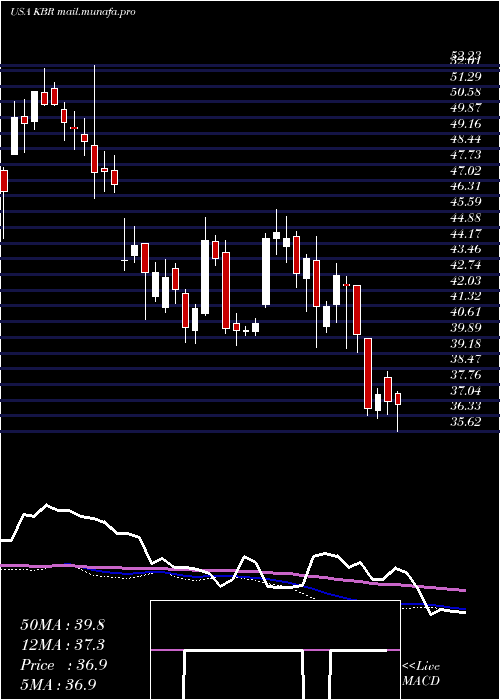
Task: Click the 'USA KBR mail.munafa.pro' chart title
Action: tap(73, 12)
